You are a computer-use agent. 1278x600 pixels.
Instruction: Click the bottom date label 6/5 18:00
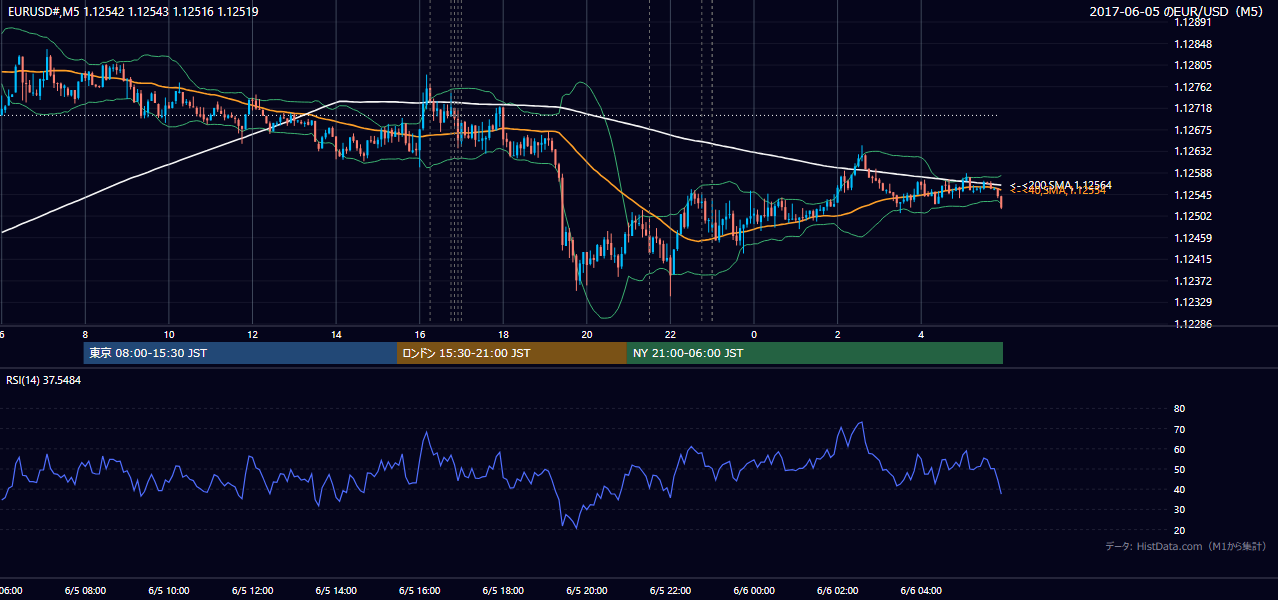point(503,590)
